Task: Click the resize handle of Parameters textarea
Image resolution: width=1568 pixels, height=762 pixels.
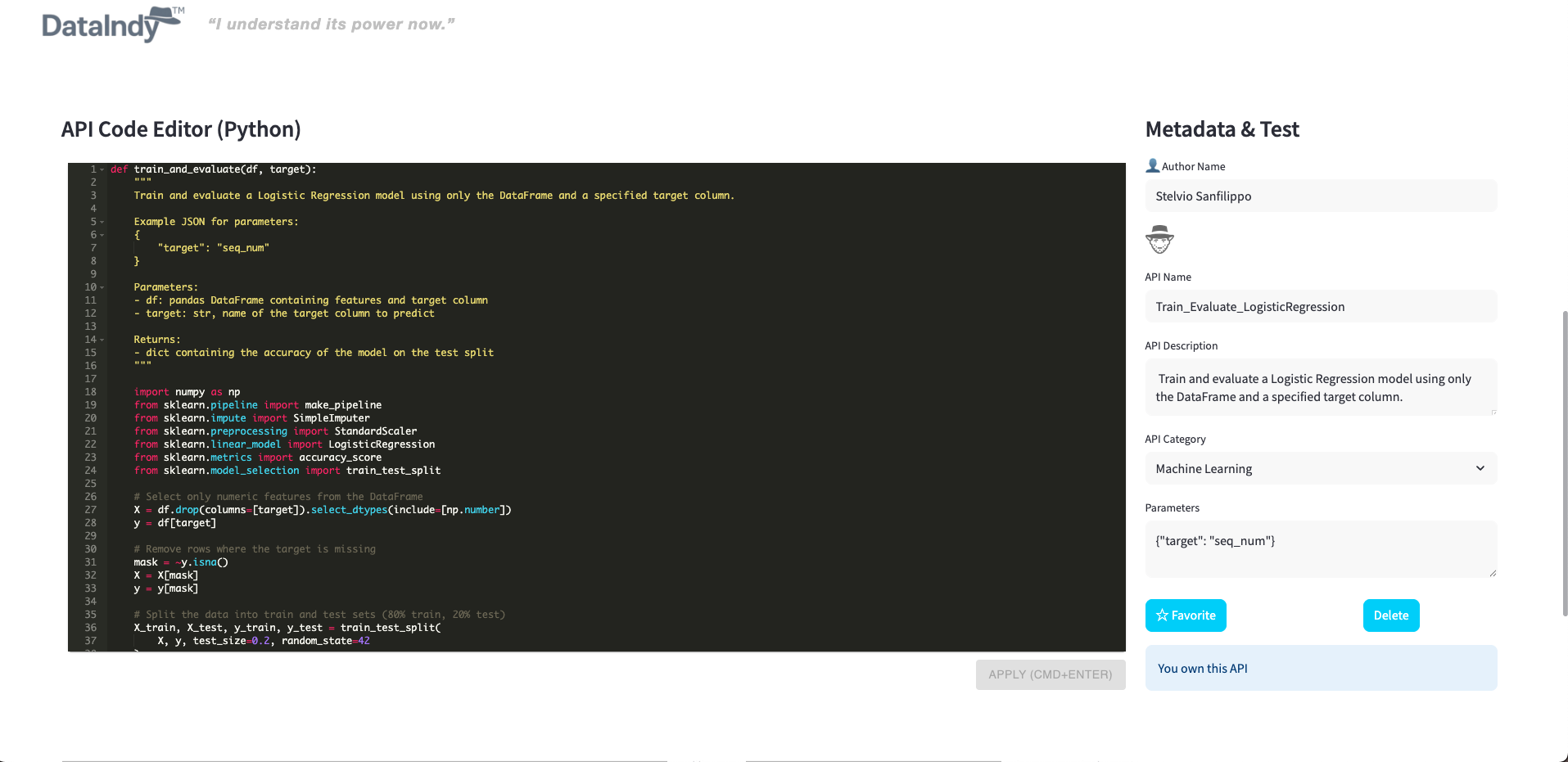Action: (x=1493, y=573)
